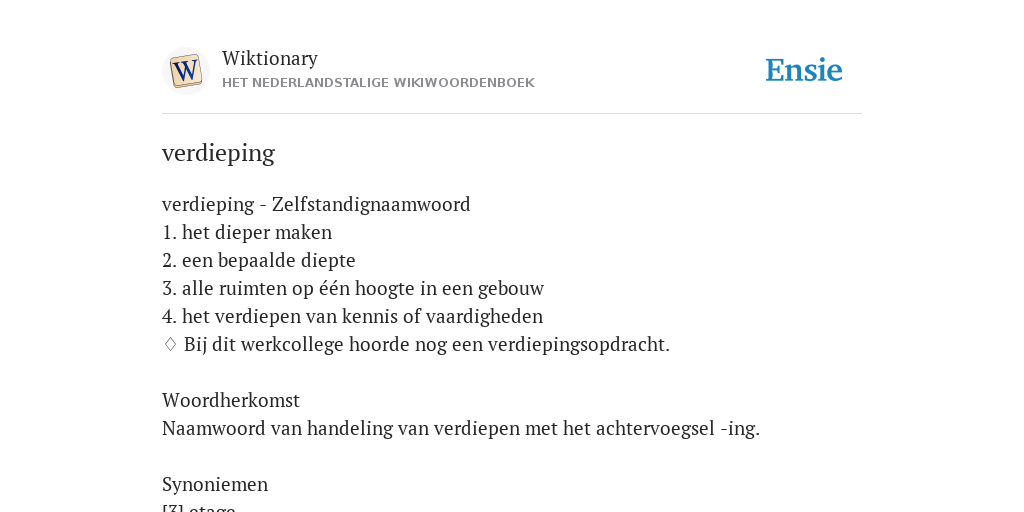Click the diamond bullet before example sentence
Viewport: 1024px width, 512px height.
(x=170, y=344)
